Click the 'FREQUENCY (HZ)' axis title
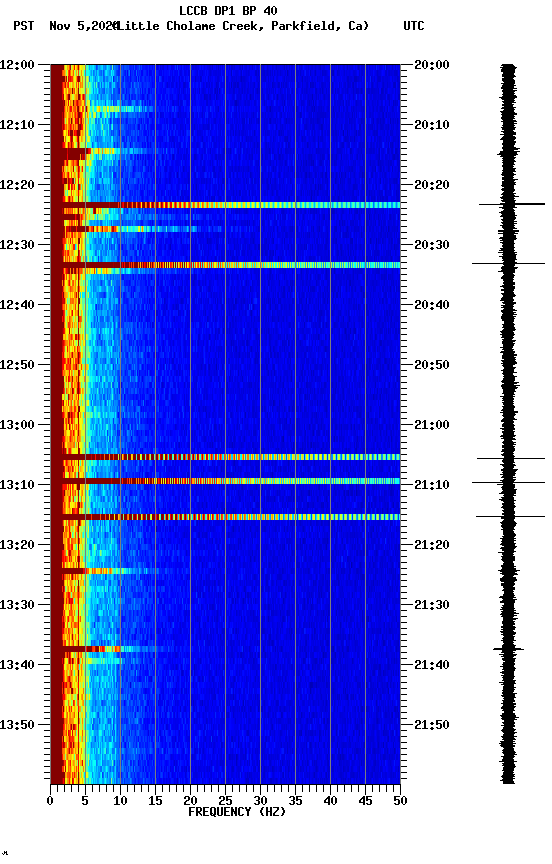 pyautogui.click(x=237, y=813)
